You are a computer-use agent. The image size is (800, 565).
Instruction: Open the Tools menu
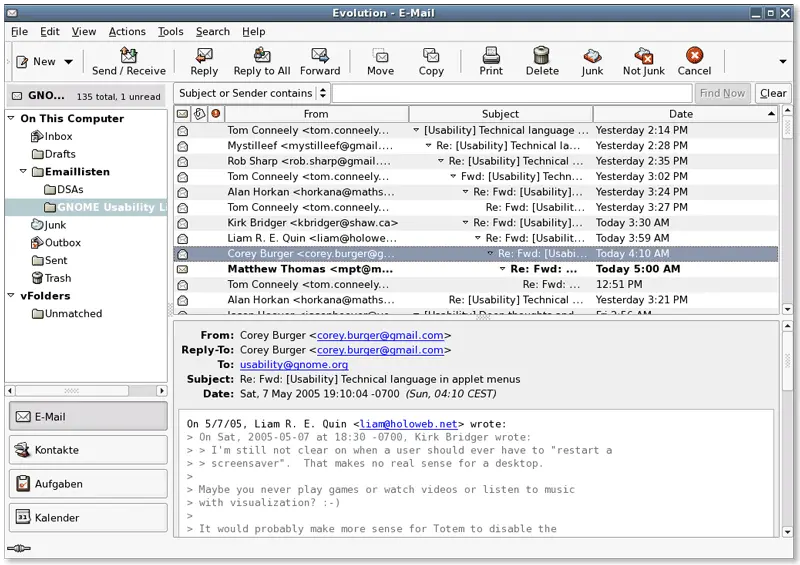(170, 32)
